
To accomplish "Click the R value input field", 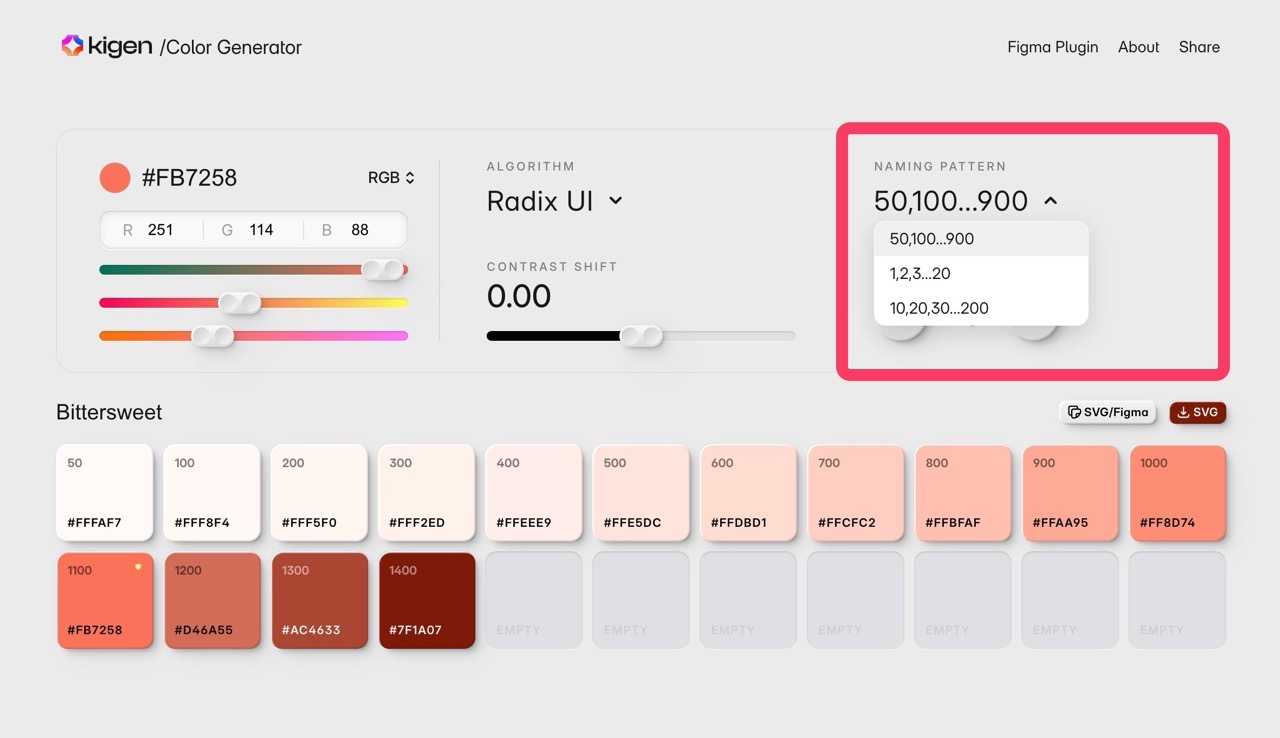I will (x=160, y=230).
